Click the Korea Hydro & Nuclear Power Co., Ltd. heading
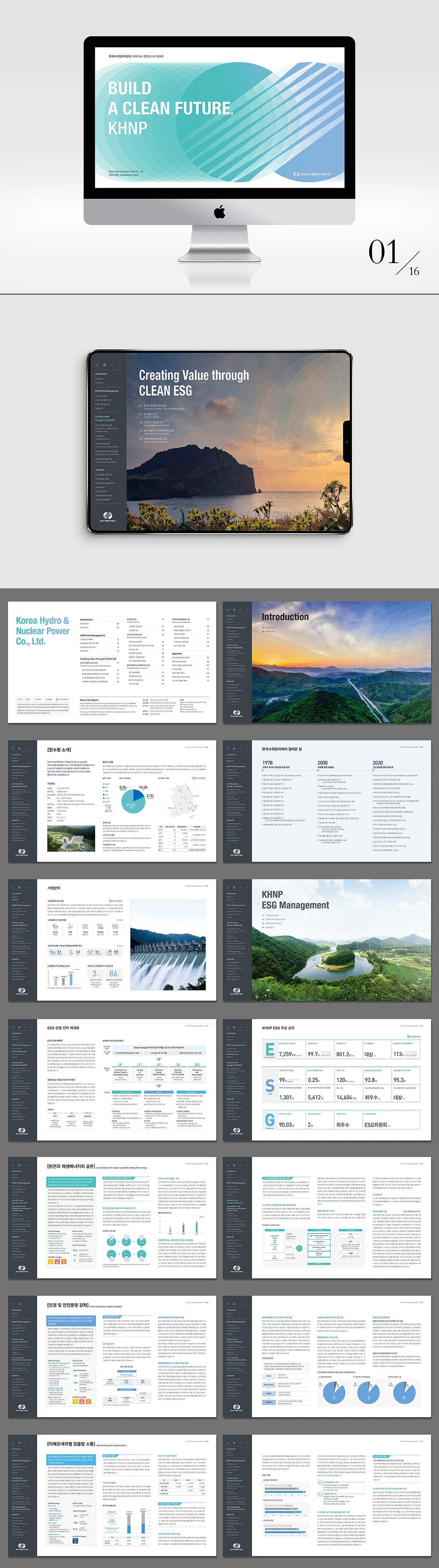Image resolution: width=439 pixels, height=1568 pixels. pyautogui.click(x=43, y=631)
